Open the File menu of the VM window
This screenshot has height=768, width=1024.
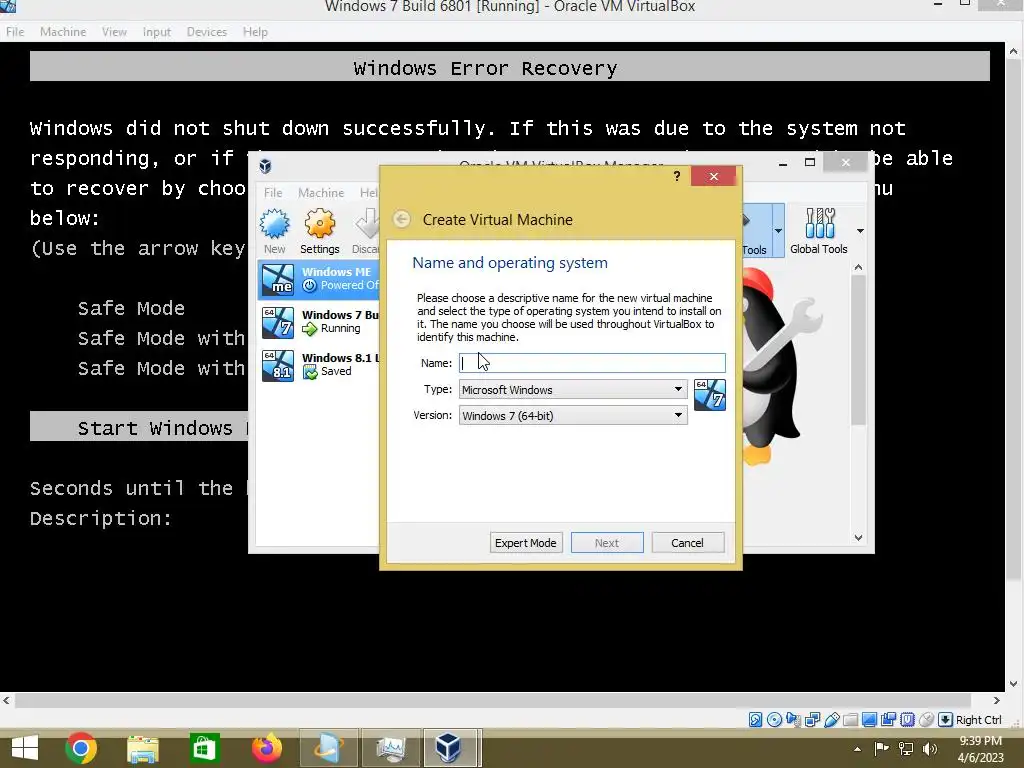point(15,31)
